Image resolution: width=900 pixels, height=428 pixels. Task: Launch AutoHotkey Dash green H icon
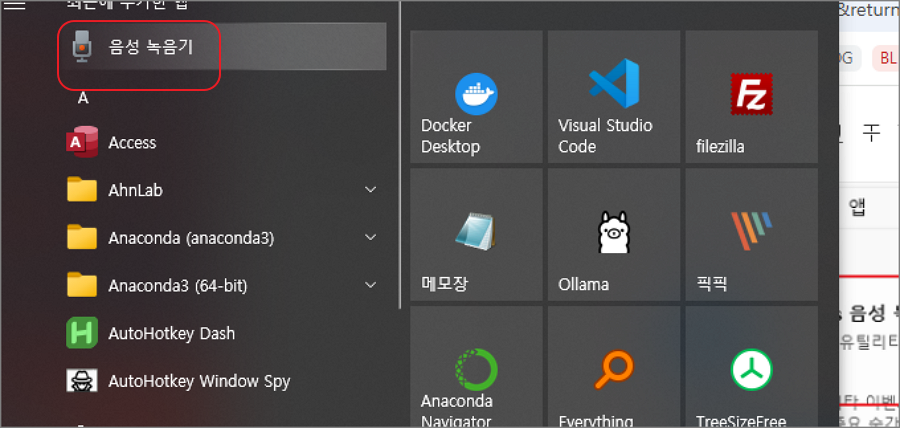tap(82, 333)
